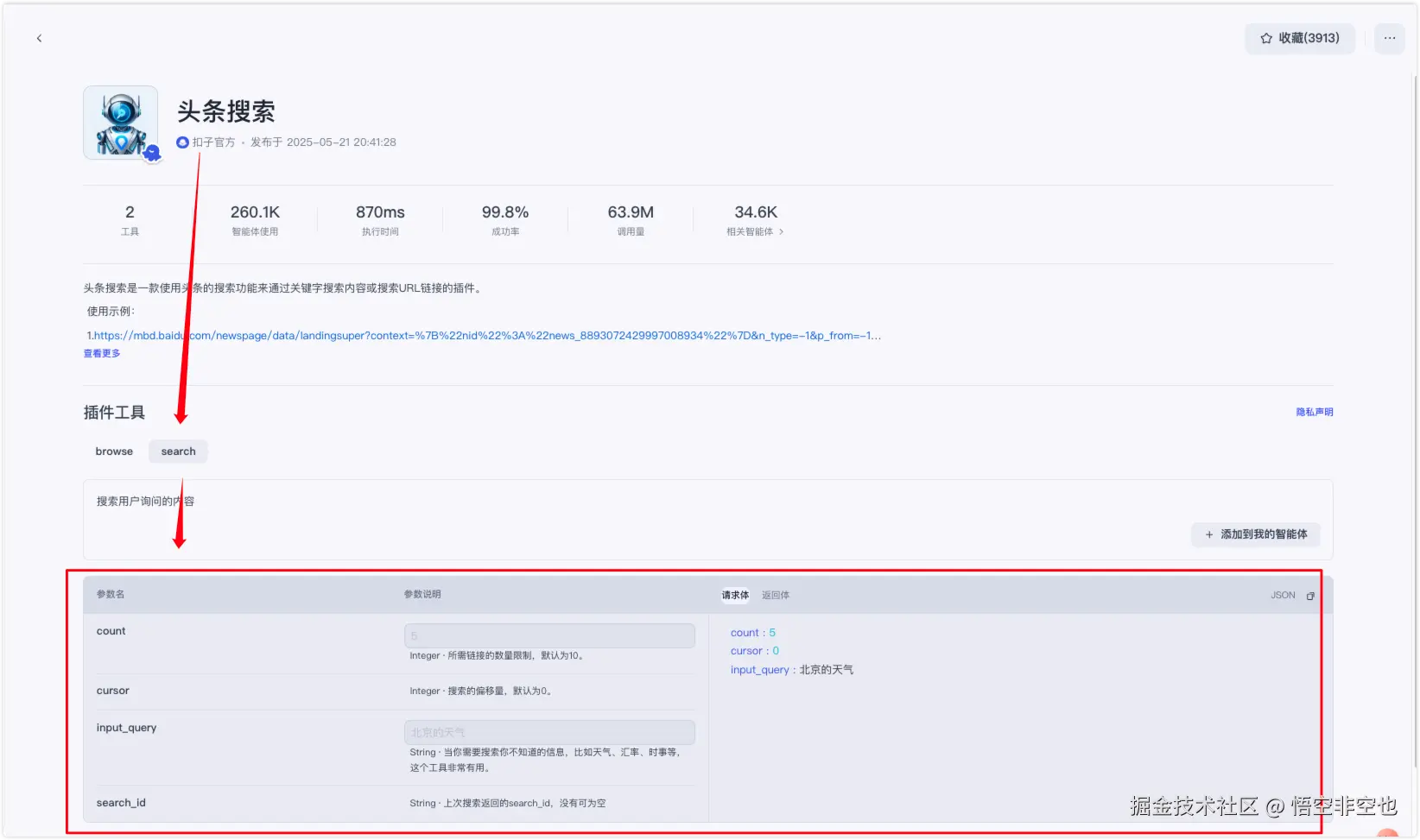This screenshot has height=840, width=1420.
Task: Click the 扣子官方 publisher badge icon
Action: click(182, 142)
